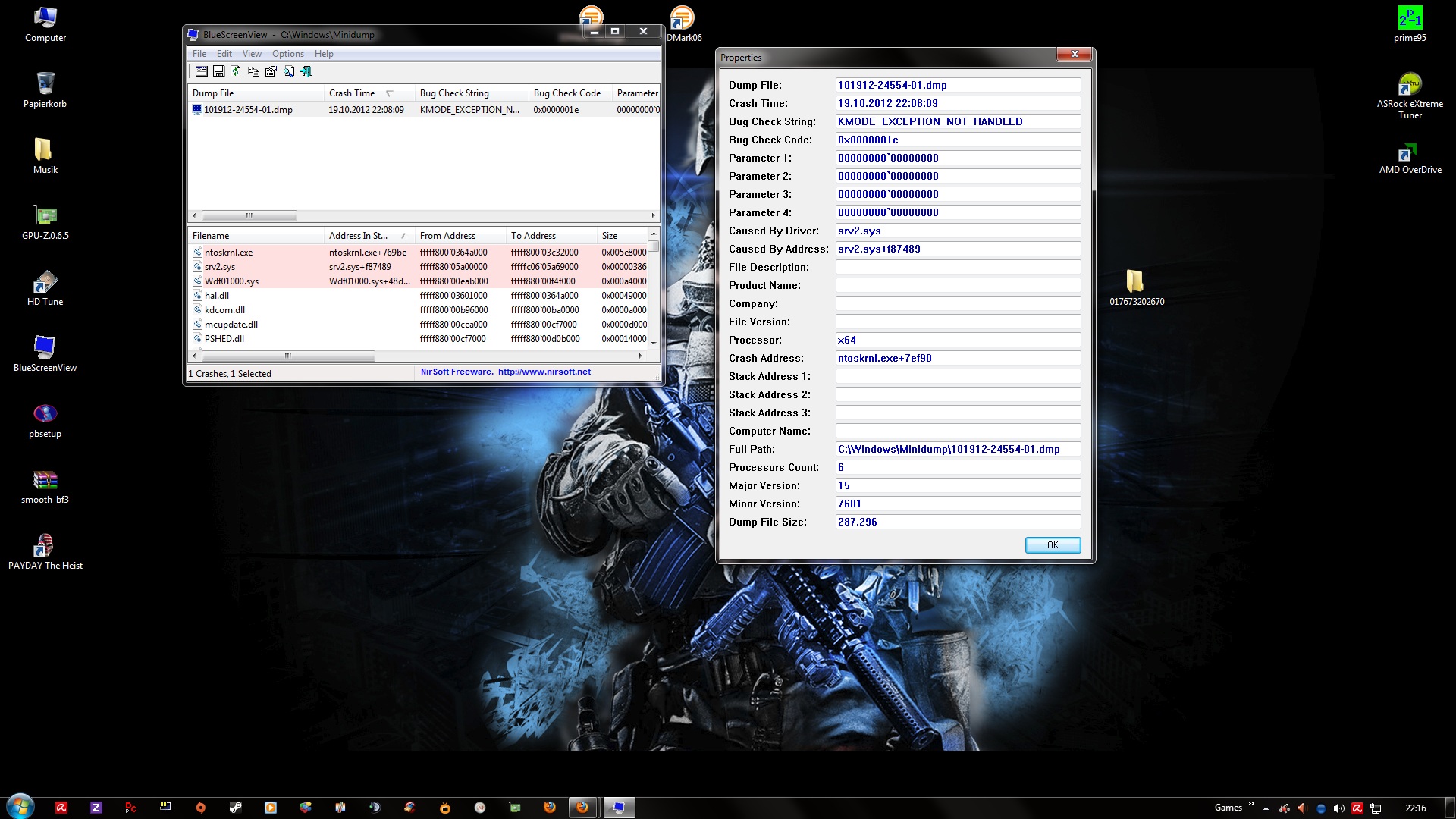
Task: Select the GPU-Z desktop icon
Action: pyautogui.click(x=45, y=216)
